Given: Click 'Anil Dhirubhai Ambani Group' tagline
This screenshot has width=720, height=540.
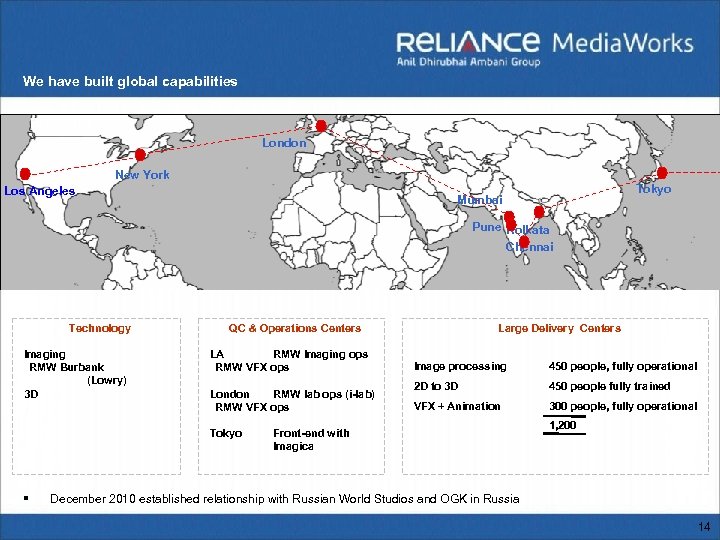Looking at the screenshot, I should pyautogui.click(x=468, y=62).
